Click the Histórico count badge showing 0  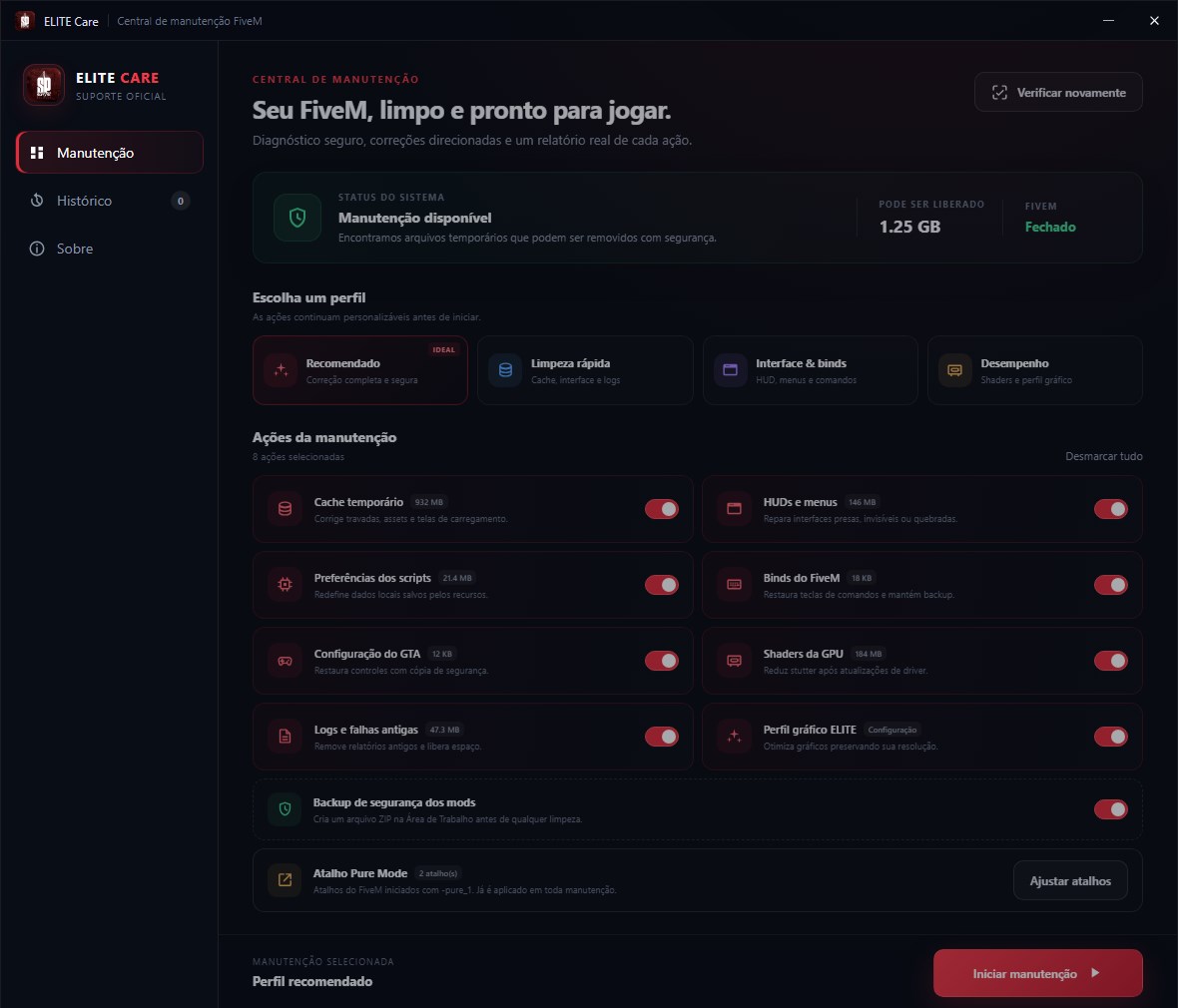[181, 201]
